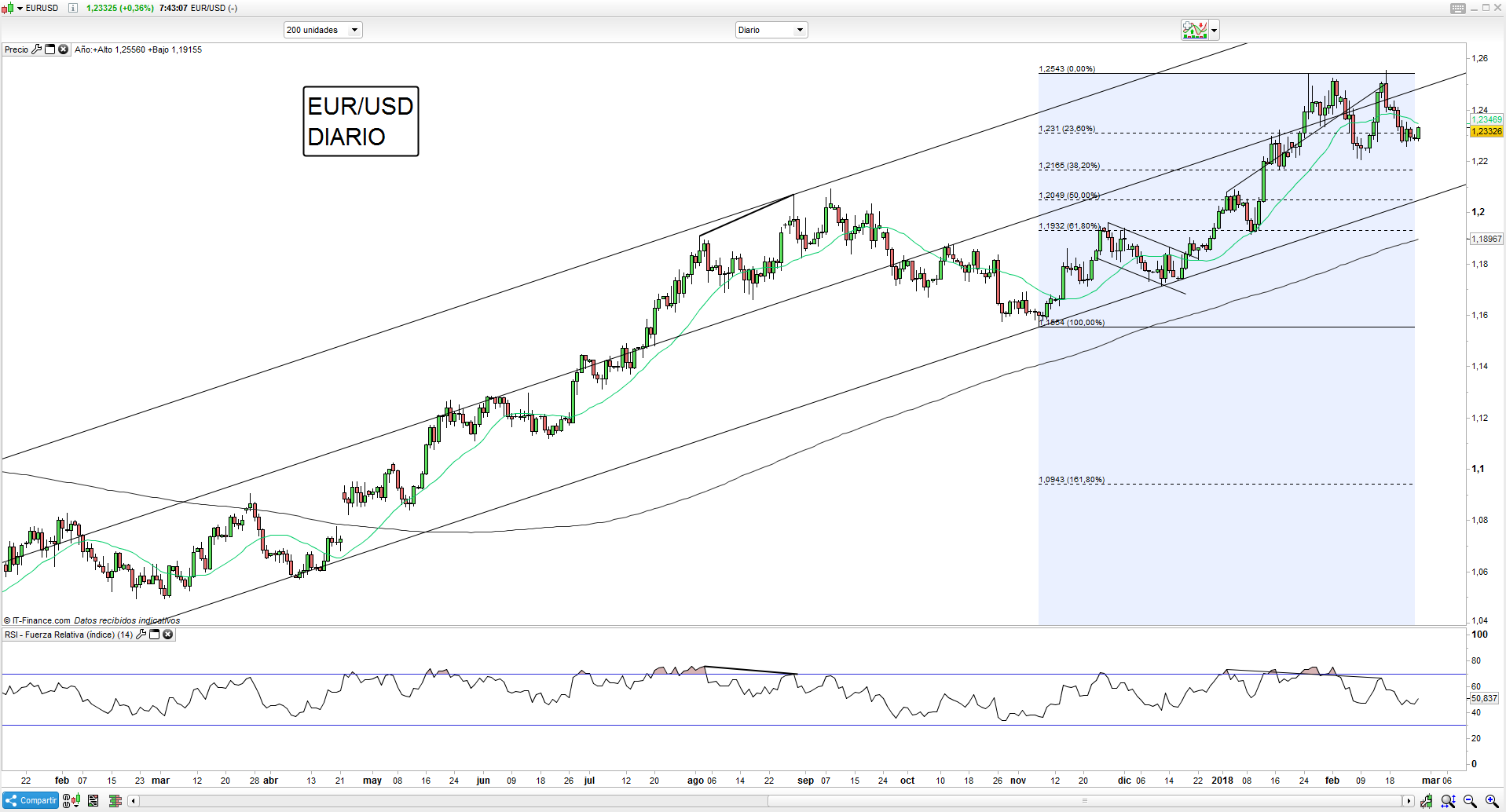Screen dimensions: 1506x812
Task: Remove the RSI indicator panel
Action: (x=168, y=635)
